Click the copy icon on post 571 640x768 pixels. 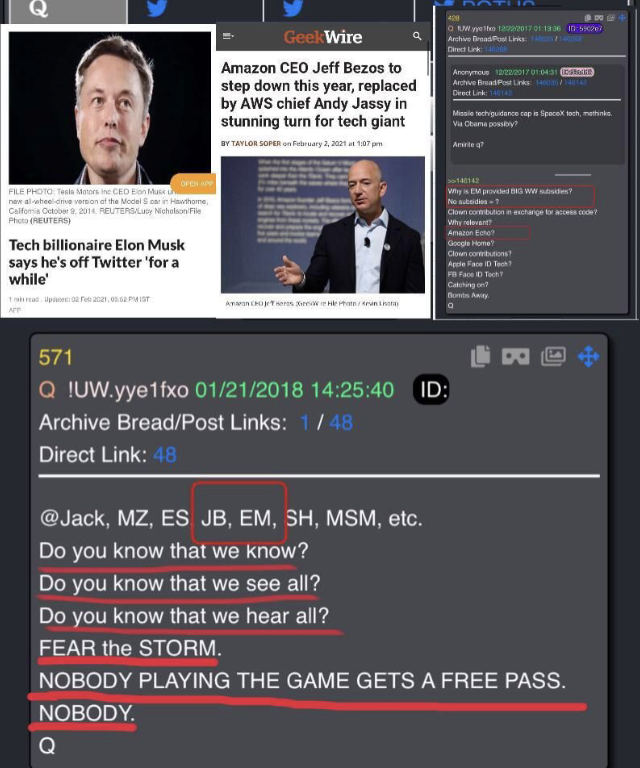pyautogui.click(x=480, y=356)
